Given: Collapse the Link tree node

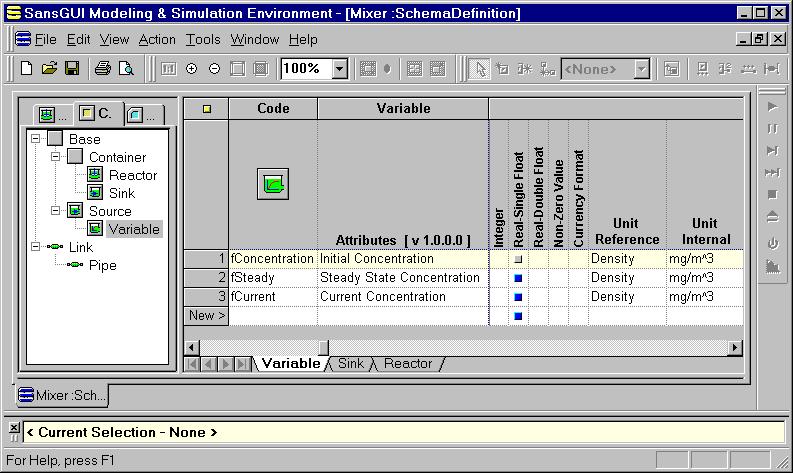Looking at the screenshot, I should [36, 247].
